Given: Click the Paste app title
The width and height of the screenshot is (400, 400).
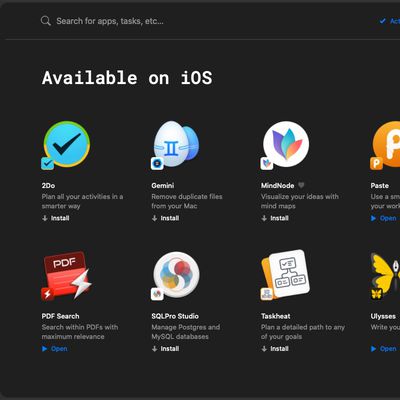Looking at the screenshot, I should pos(380,186).
